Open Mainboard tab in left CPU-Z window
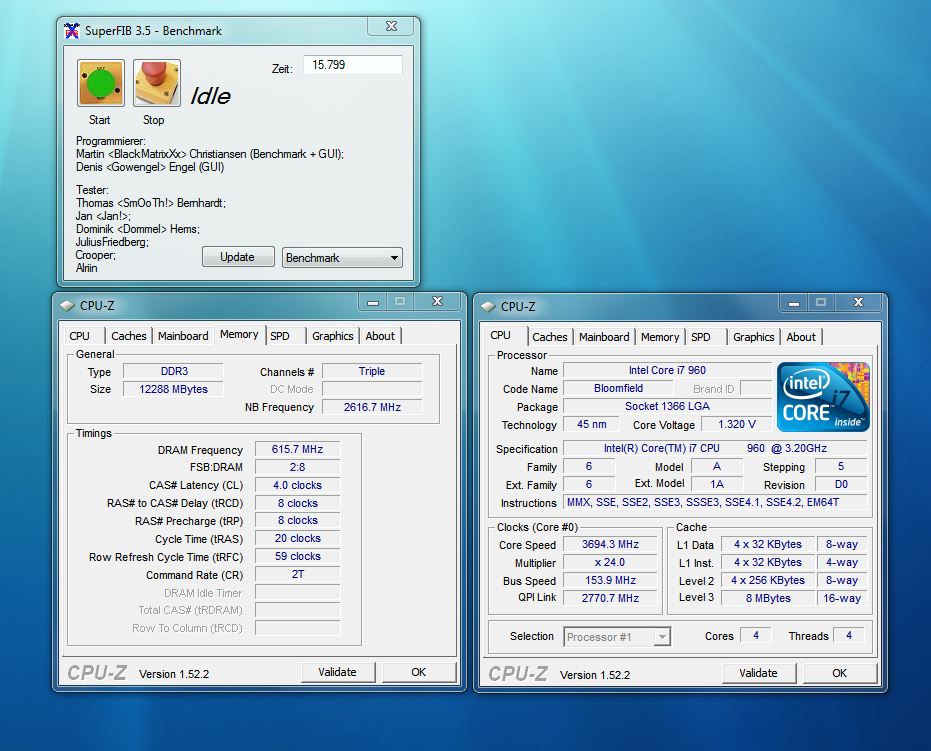The image size is (931, 751). click(183, 336)
